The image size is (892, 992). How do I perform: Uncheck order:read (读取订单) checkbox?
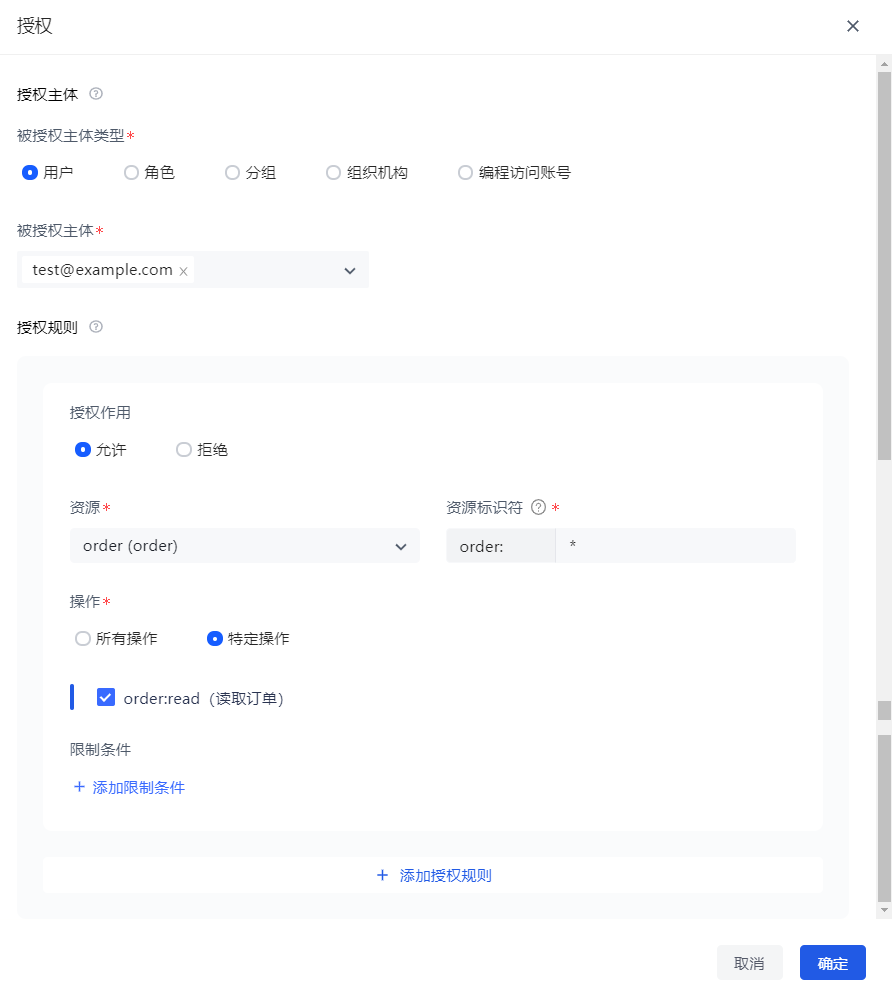[x=106, y=697]
